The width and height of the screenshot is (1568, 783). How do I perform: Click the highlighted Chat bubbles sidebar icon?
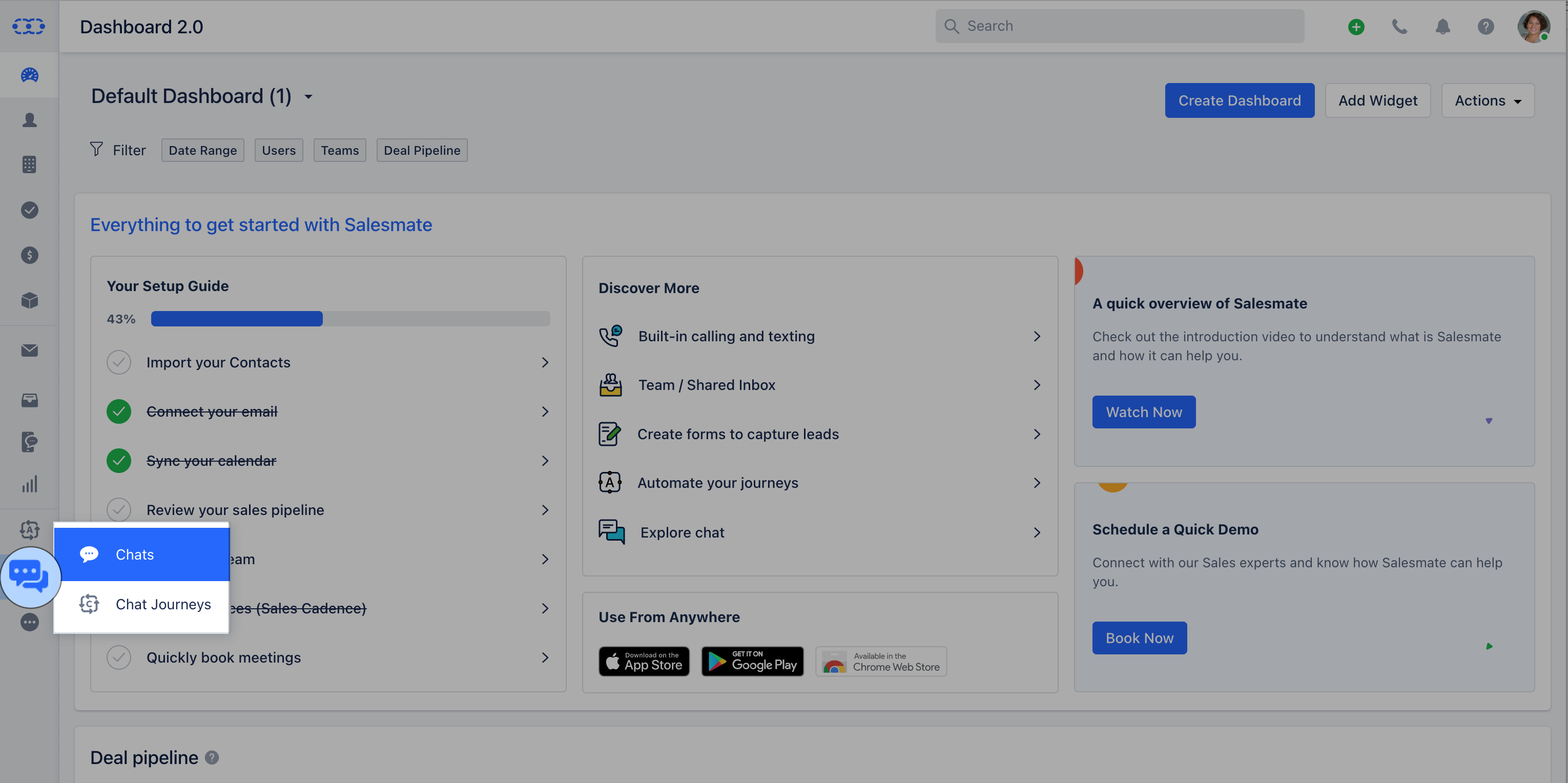pyautogui.click(x=30, y=576)
